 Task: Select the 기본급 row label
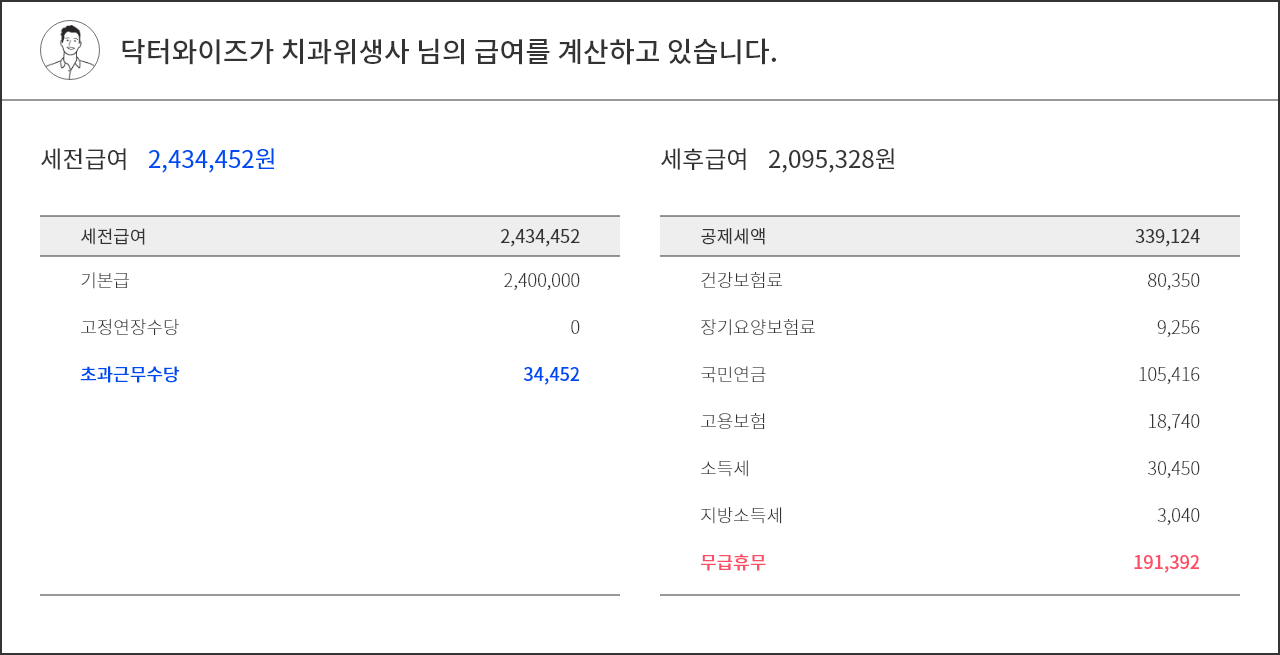pos(105,280)
